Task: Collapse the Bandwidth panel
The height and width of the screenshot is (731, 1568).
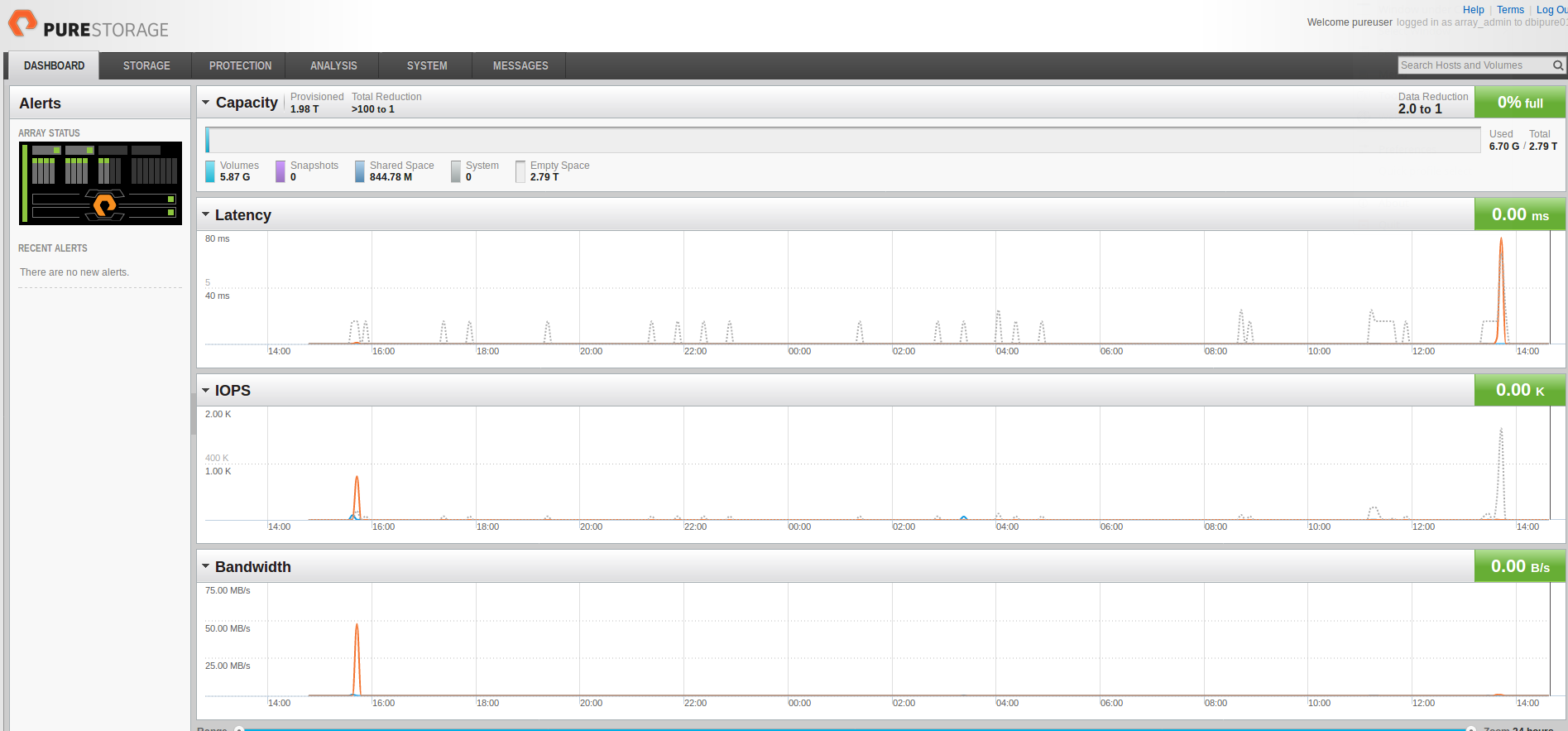Action: pyautogui.click(x=206, y=566)
